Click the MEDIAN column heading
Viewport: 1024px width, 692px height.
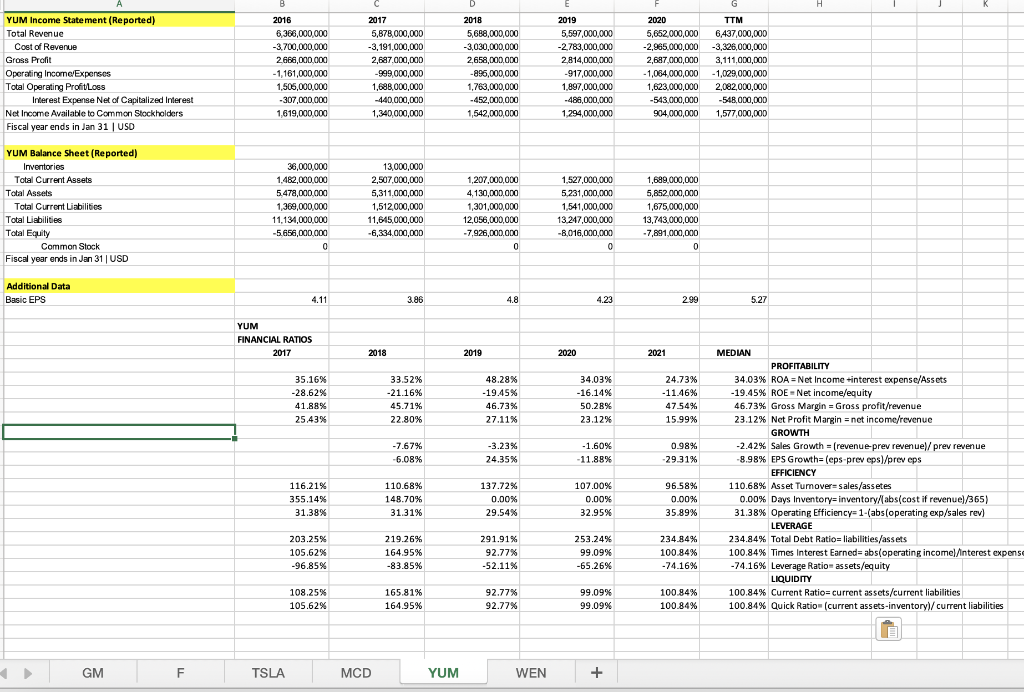[x=733, y=353]
